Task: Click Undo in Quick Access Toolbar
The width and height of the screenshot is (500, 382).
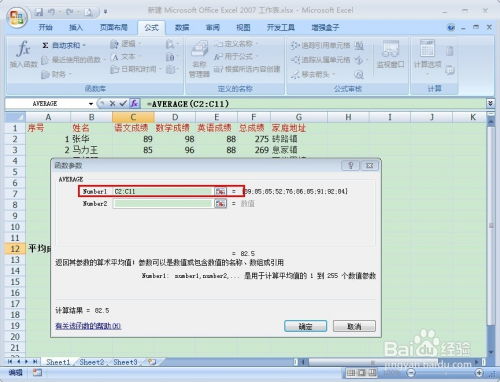Action: 52,12
